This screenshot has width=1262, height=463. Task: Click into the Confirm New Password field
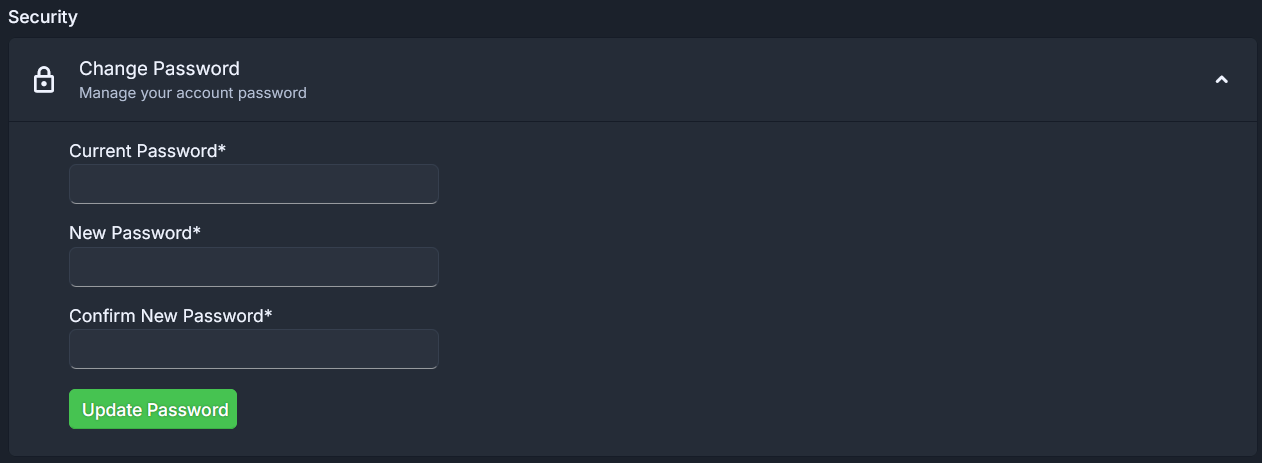tap(254, 349)
